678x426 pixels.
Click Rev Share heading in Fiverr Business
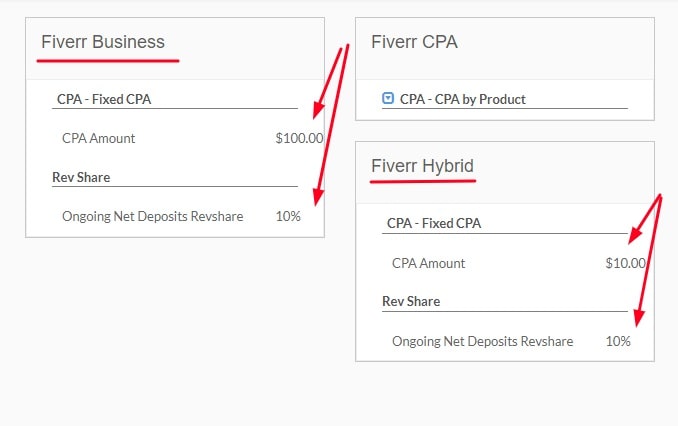pos(81,177)
